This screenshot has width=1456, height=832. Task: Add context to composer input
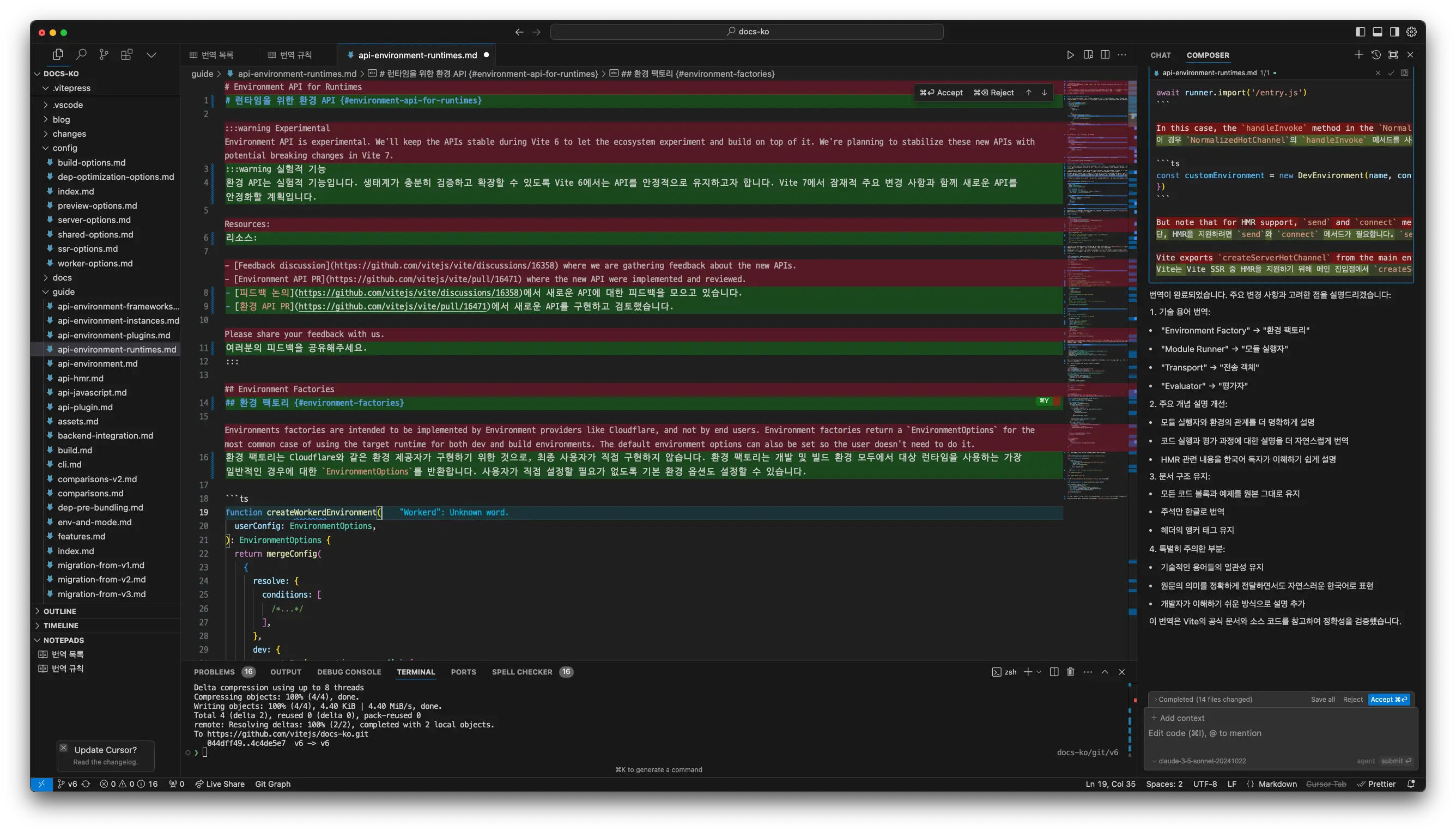(x=1177, y=718)
